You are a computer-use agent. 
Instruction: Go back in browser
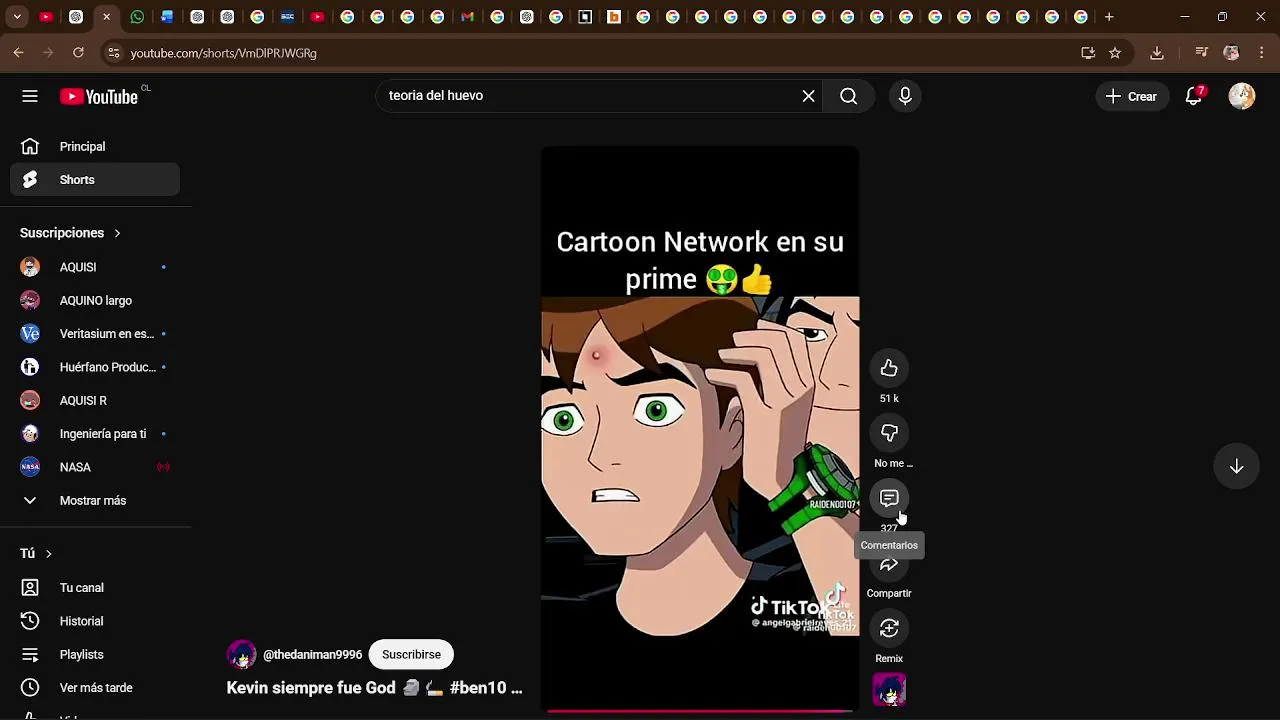[x=19, y=53]
